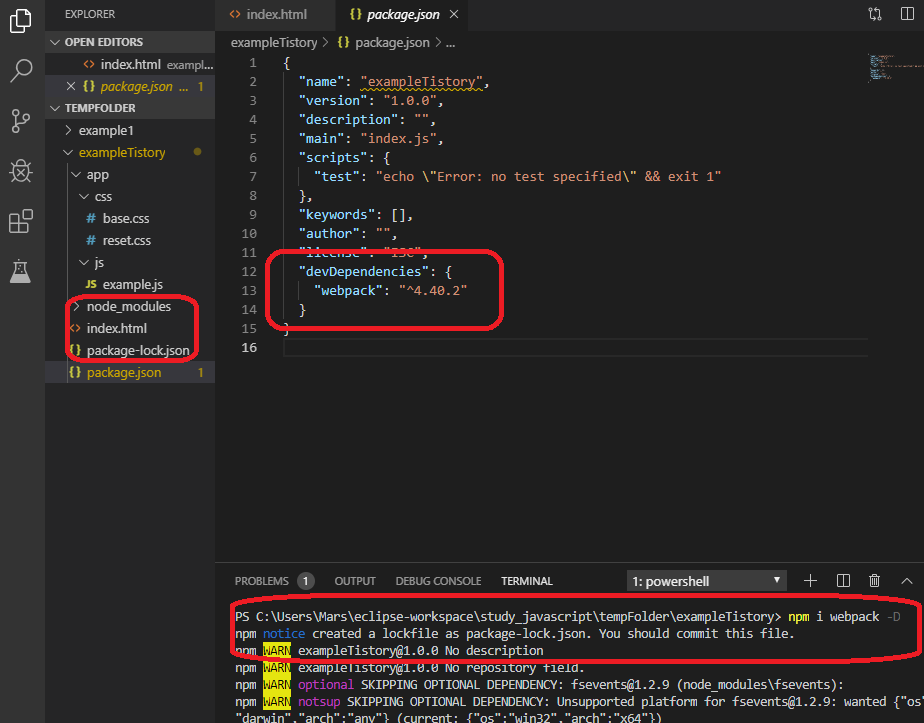This screenshot has width=924, height=723.
Task: Open the Extensions view icon
Action: tap(21, 221)
